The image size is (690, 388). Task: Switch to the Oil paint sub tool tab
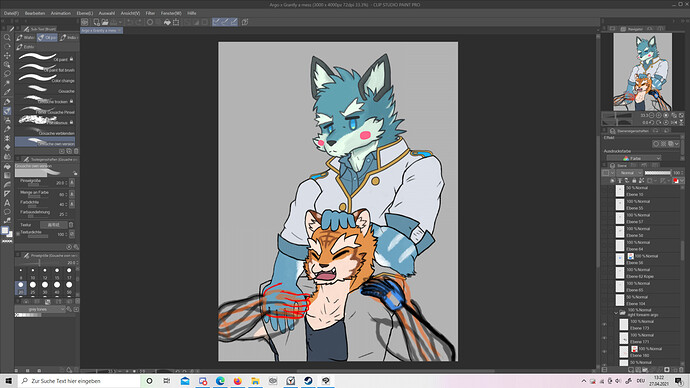pyautogui.click(x=47, y=38)
